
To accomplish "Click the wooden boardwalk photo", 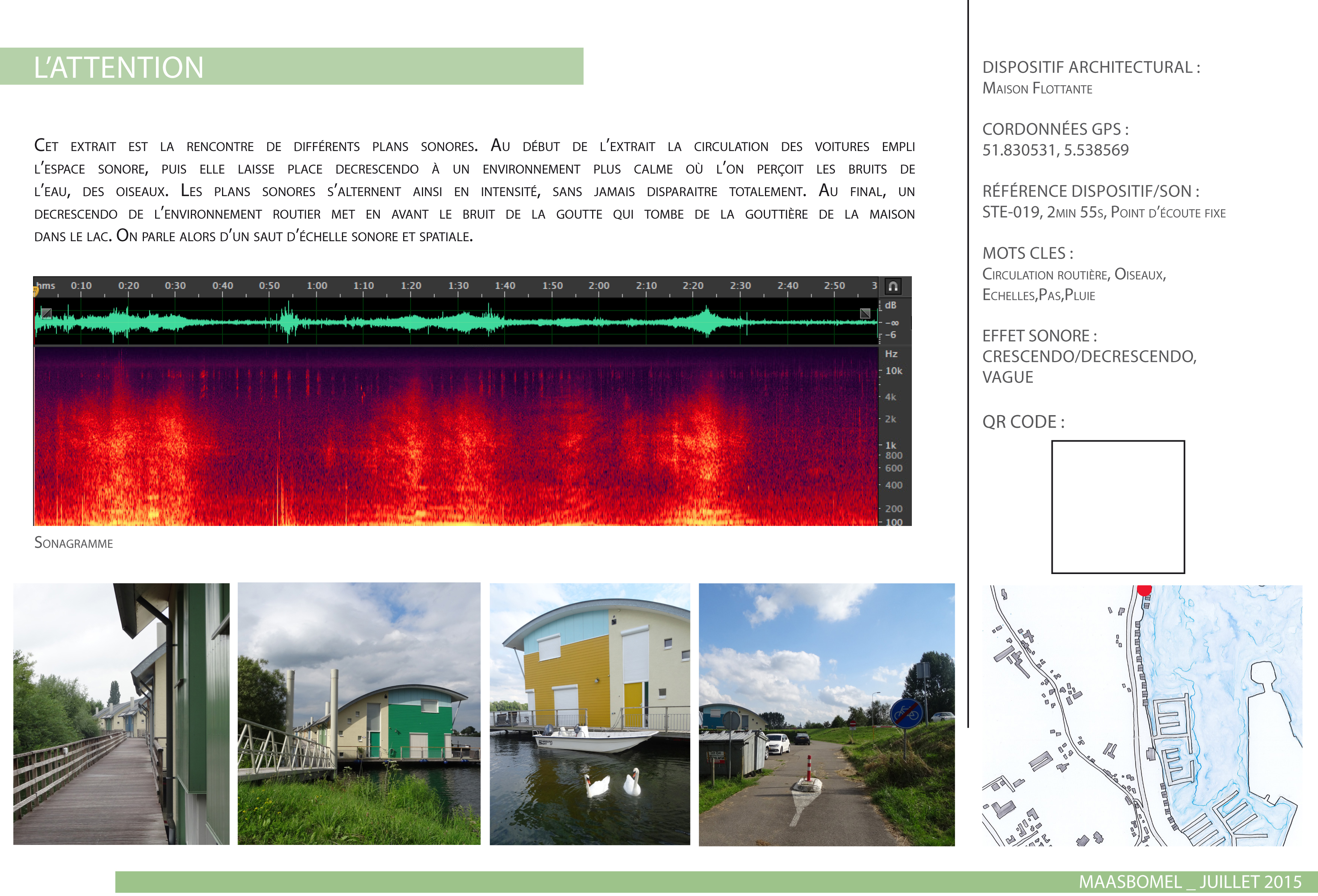I will click(121, 714).
